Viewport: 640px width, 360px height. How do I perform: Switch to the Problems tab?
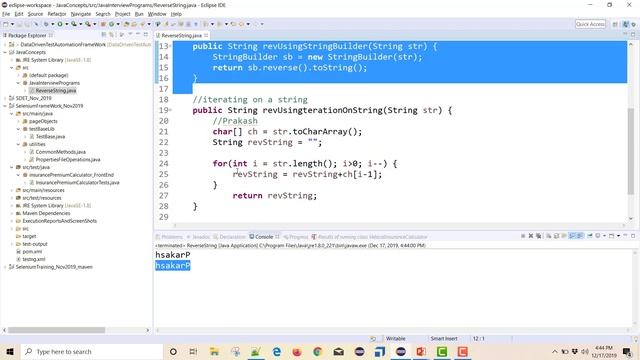[x=169, y=237]
